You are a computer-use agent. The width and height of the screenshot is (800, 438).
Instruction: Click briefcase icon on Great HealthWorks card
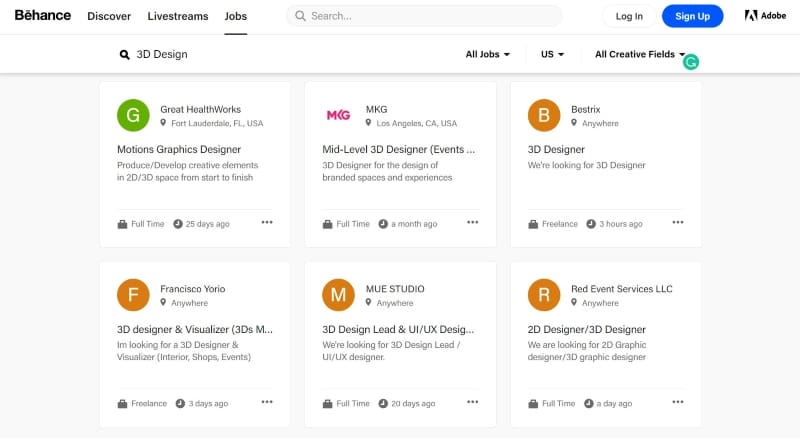click(x=122, y=224)
